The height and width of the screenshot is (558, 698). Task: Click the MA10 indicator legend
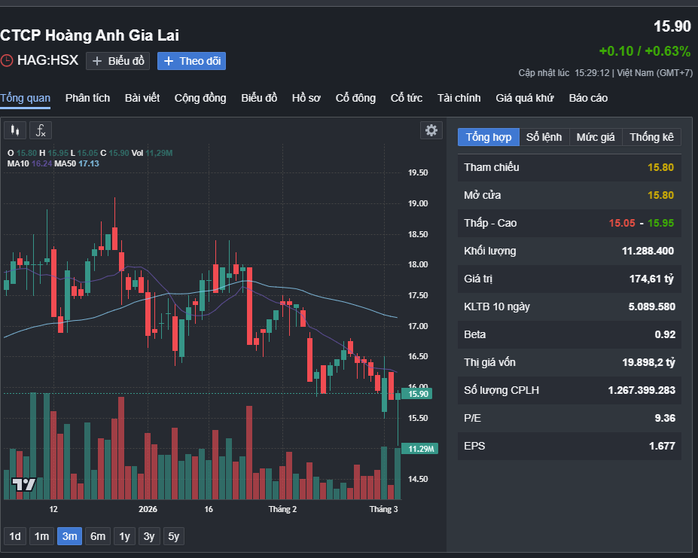pos(29,163)
